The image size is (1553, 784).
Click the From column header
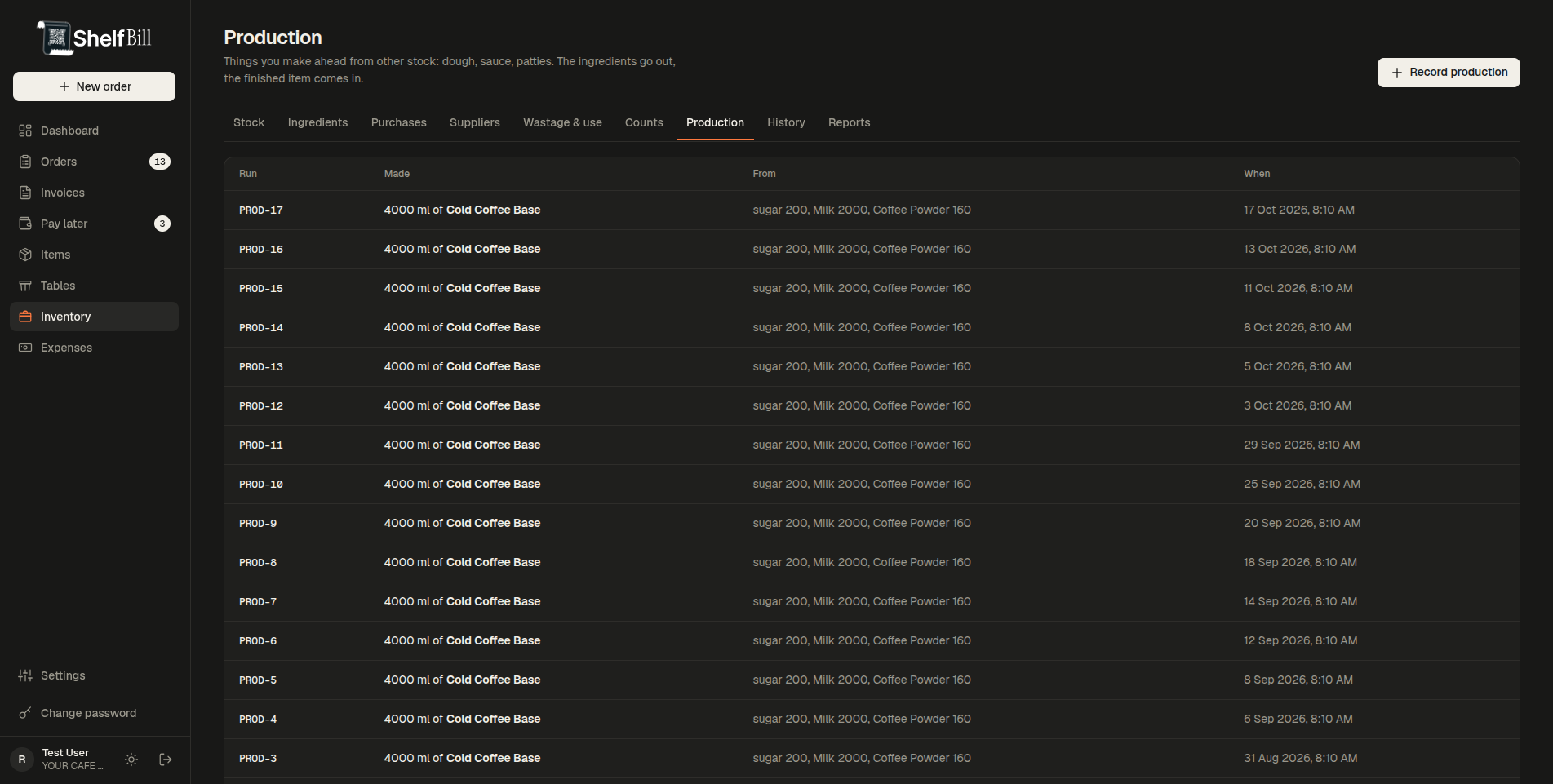pos(764,174)
